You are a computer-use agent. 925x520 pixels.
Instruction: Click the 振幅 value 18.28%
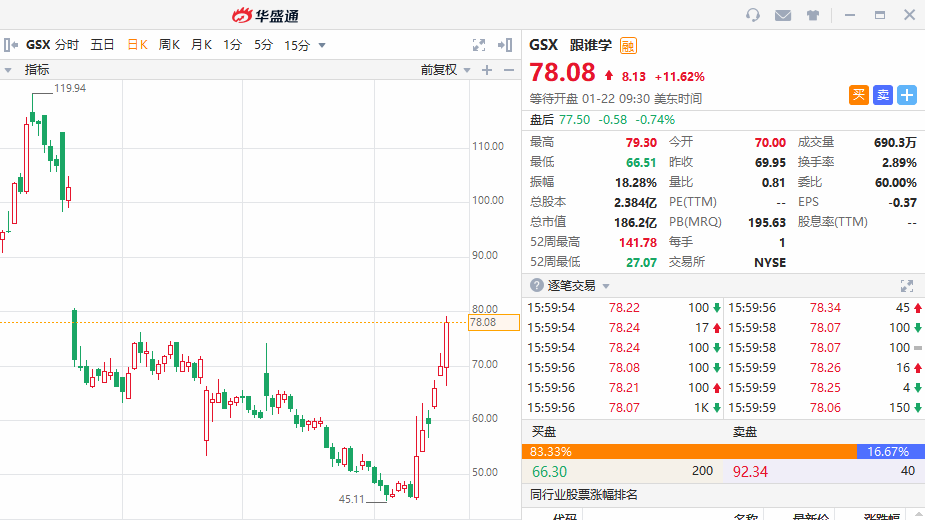pos(635,182)
